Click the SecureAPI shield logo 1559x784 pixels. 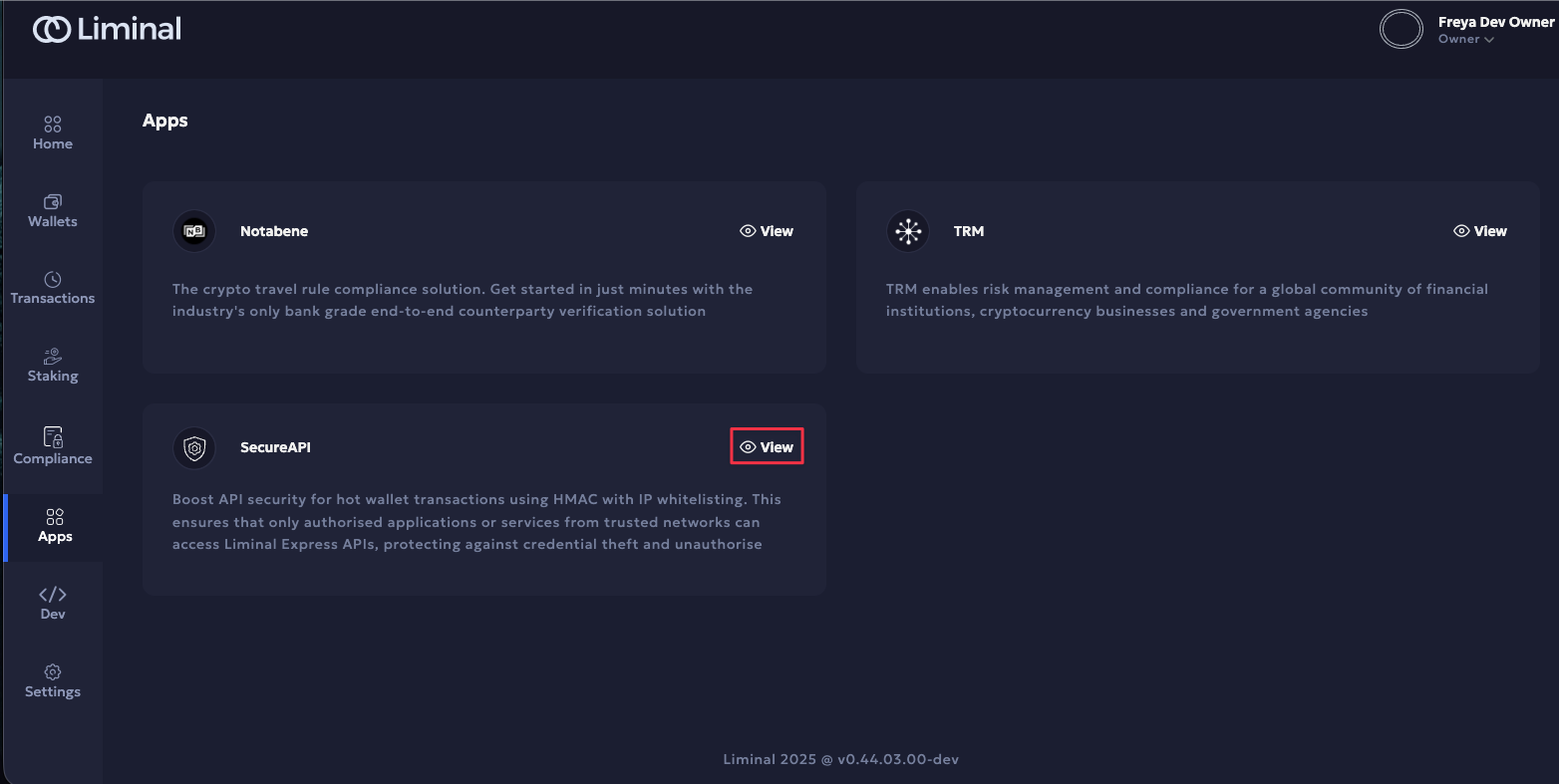coord(194,447)
